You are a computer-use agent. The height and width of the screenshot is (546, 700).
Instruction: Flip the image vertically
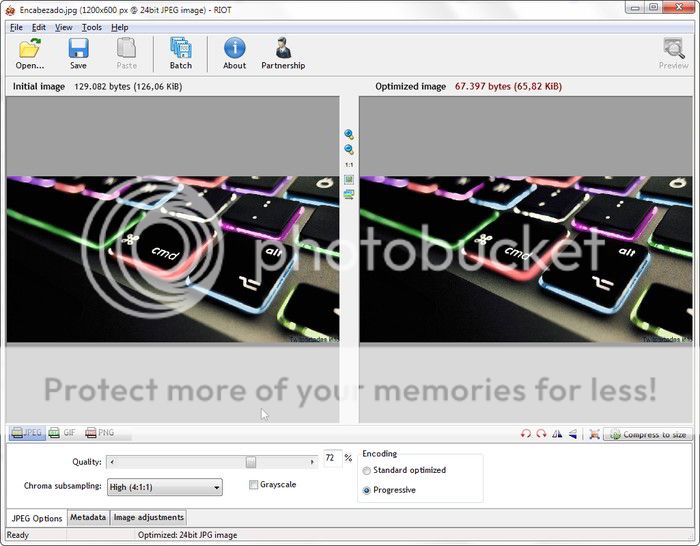(x=573, y=433)
